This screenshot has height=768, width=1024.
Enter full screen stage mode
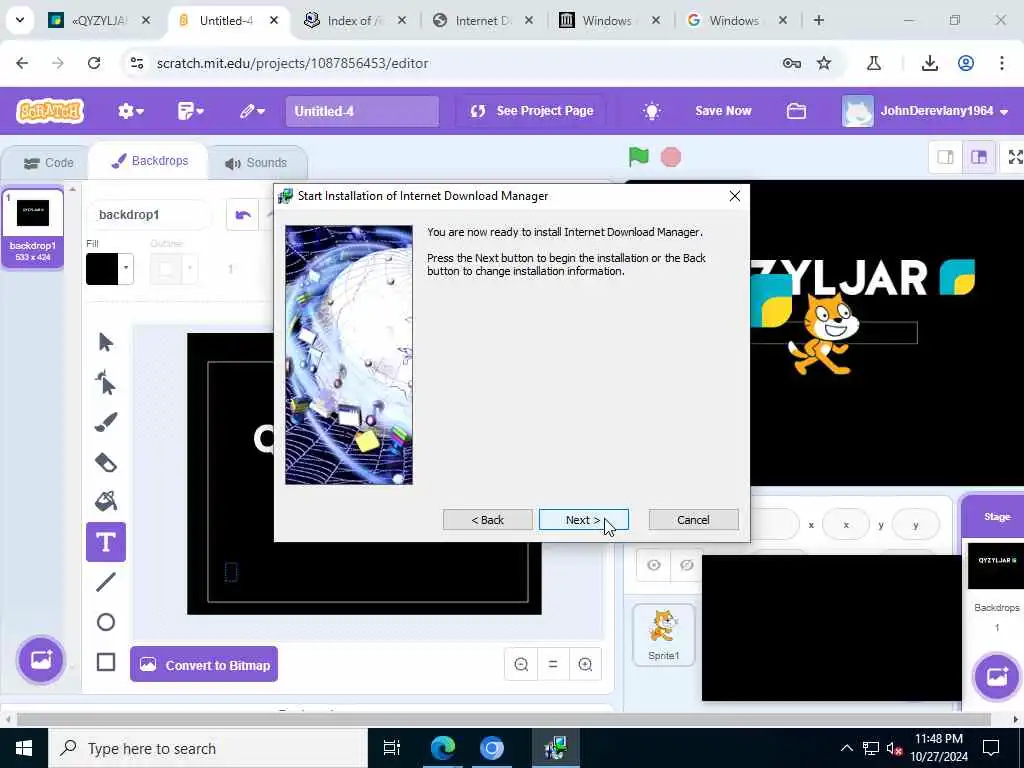point(1014,157)
